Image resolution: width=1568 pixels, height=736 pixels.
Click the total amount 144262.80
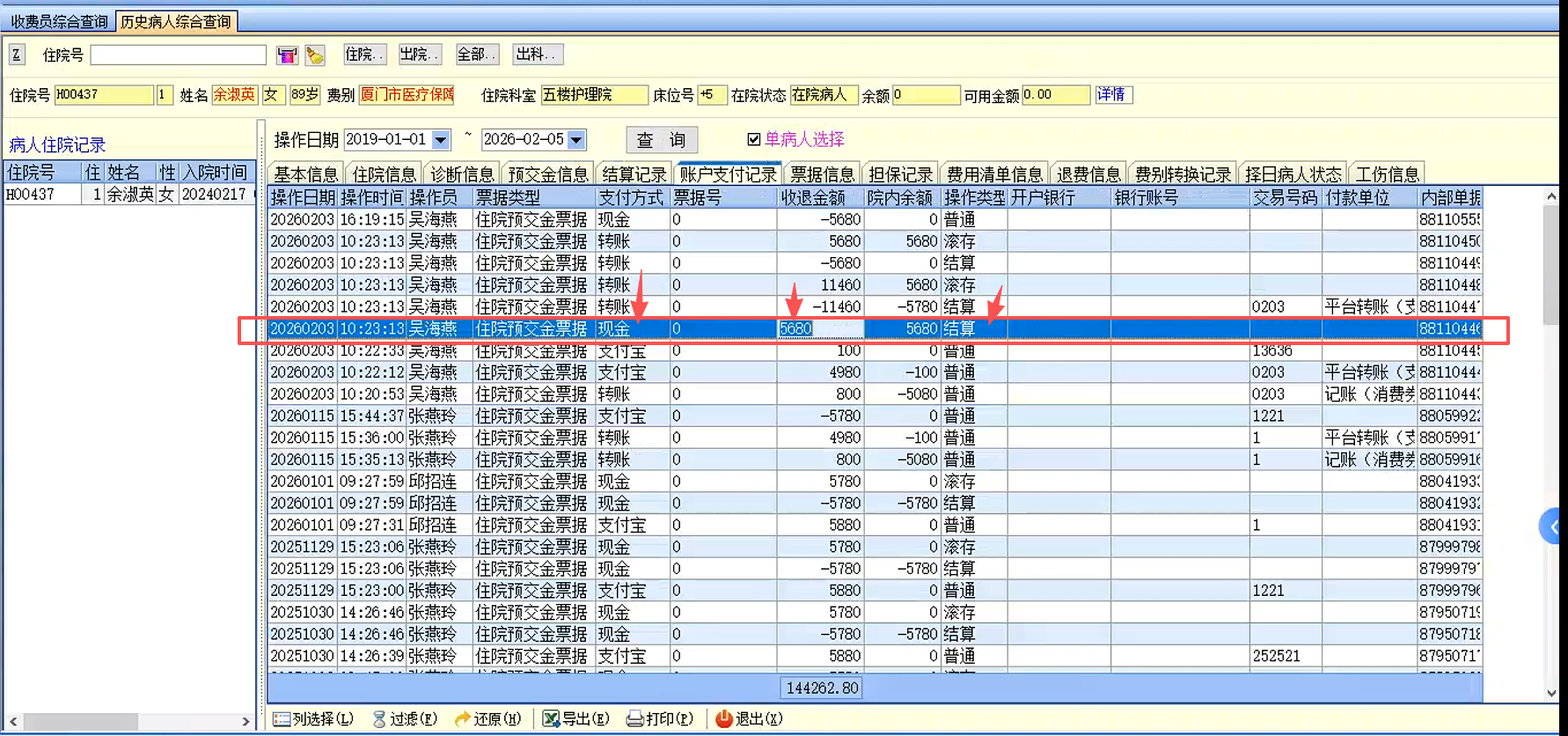click(x=821, y=688)
